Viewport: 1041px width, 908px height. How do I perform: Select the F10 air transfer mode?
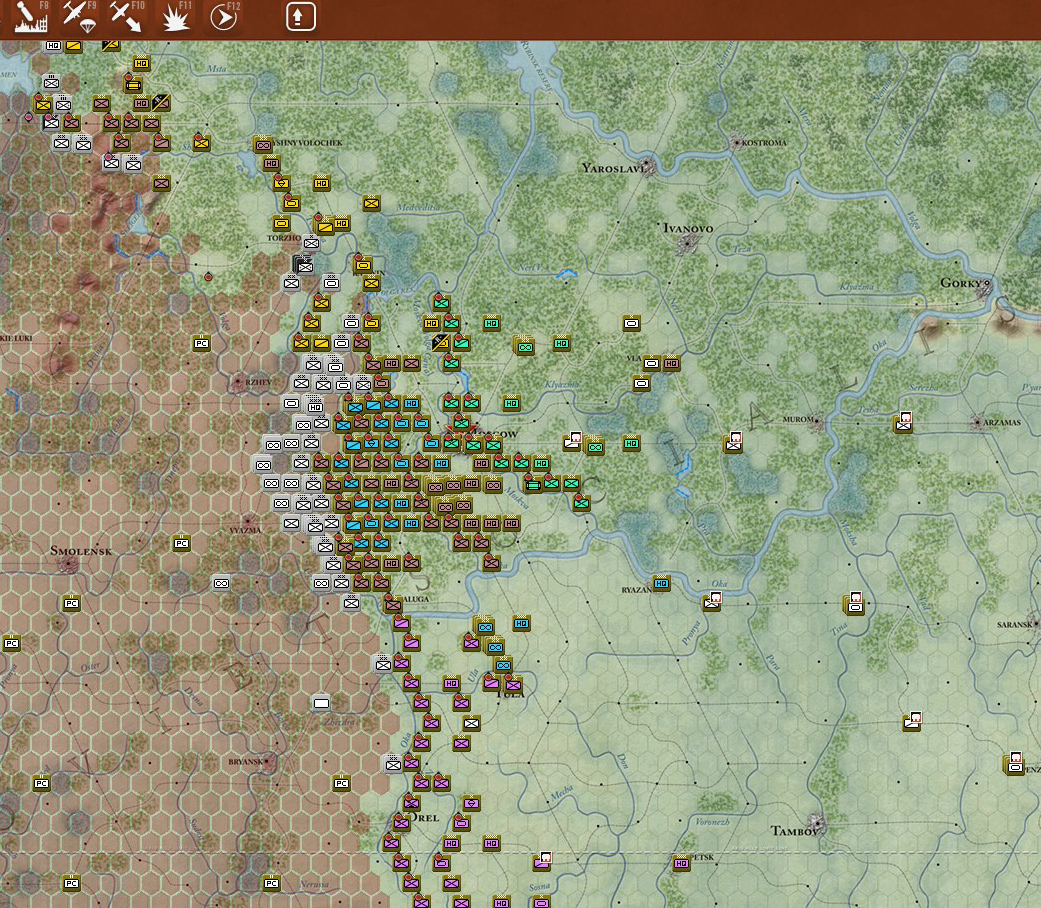click(x=125, y=17)
